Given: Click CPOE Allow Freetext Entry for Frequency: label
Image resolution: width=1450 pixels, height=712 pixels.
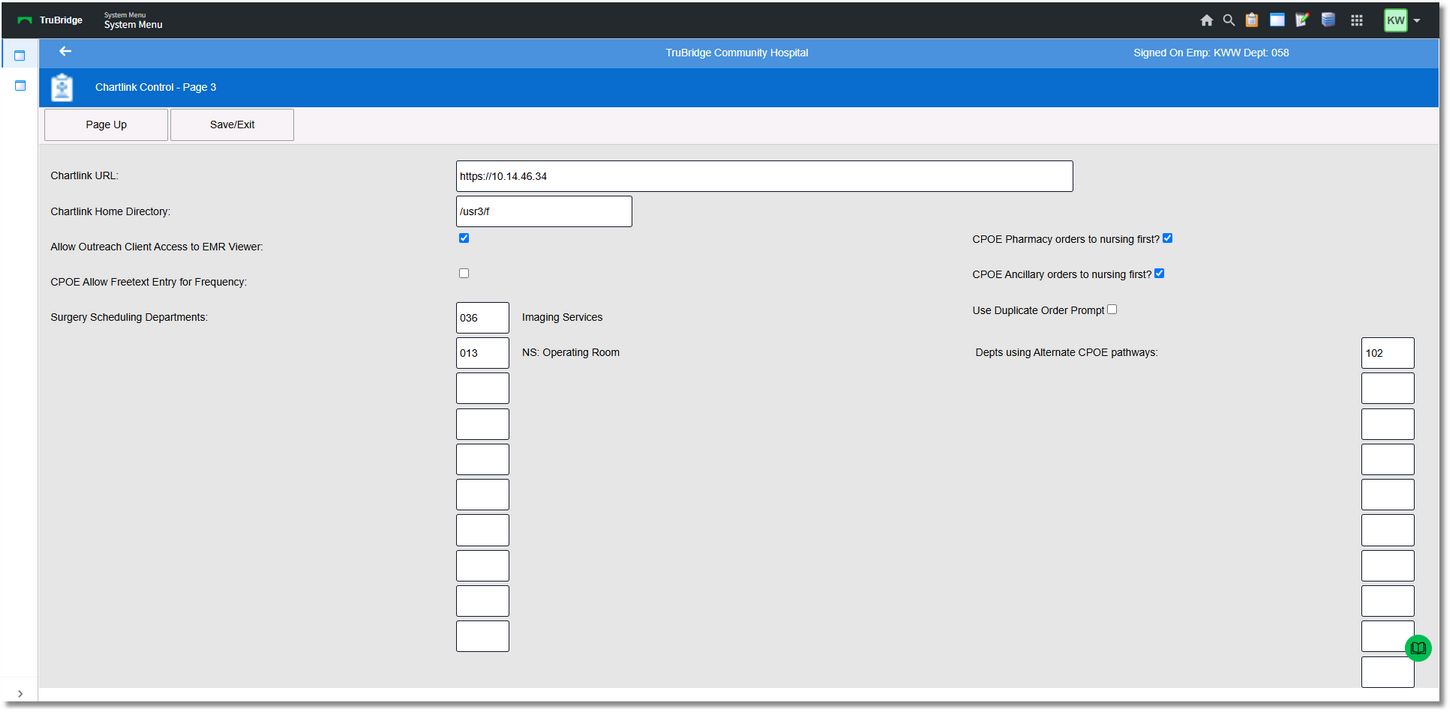Looking at the screenshot, I should [148, 282].
